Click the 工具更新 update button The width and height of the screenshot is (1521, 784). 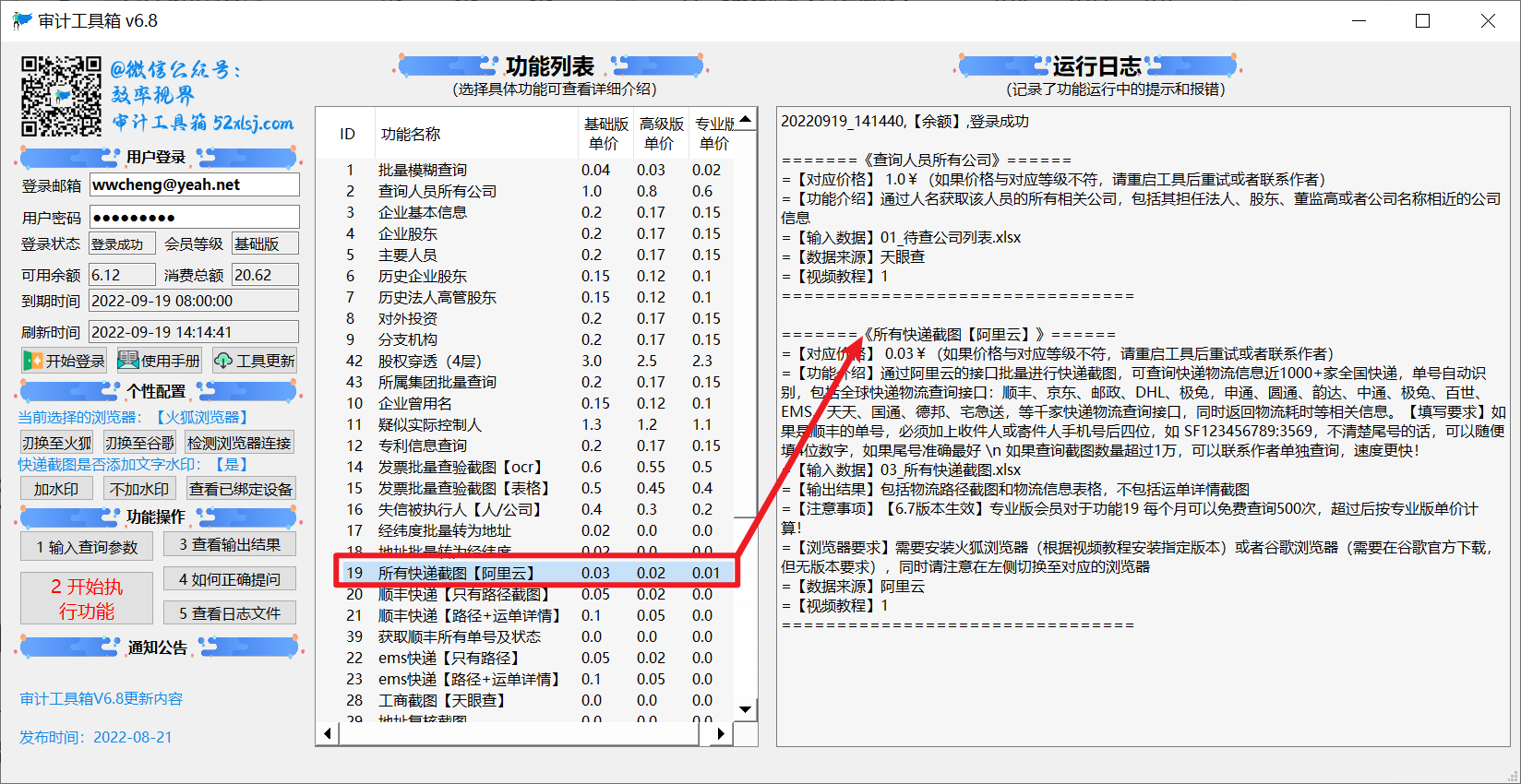click(x=254, y=361)
